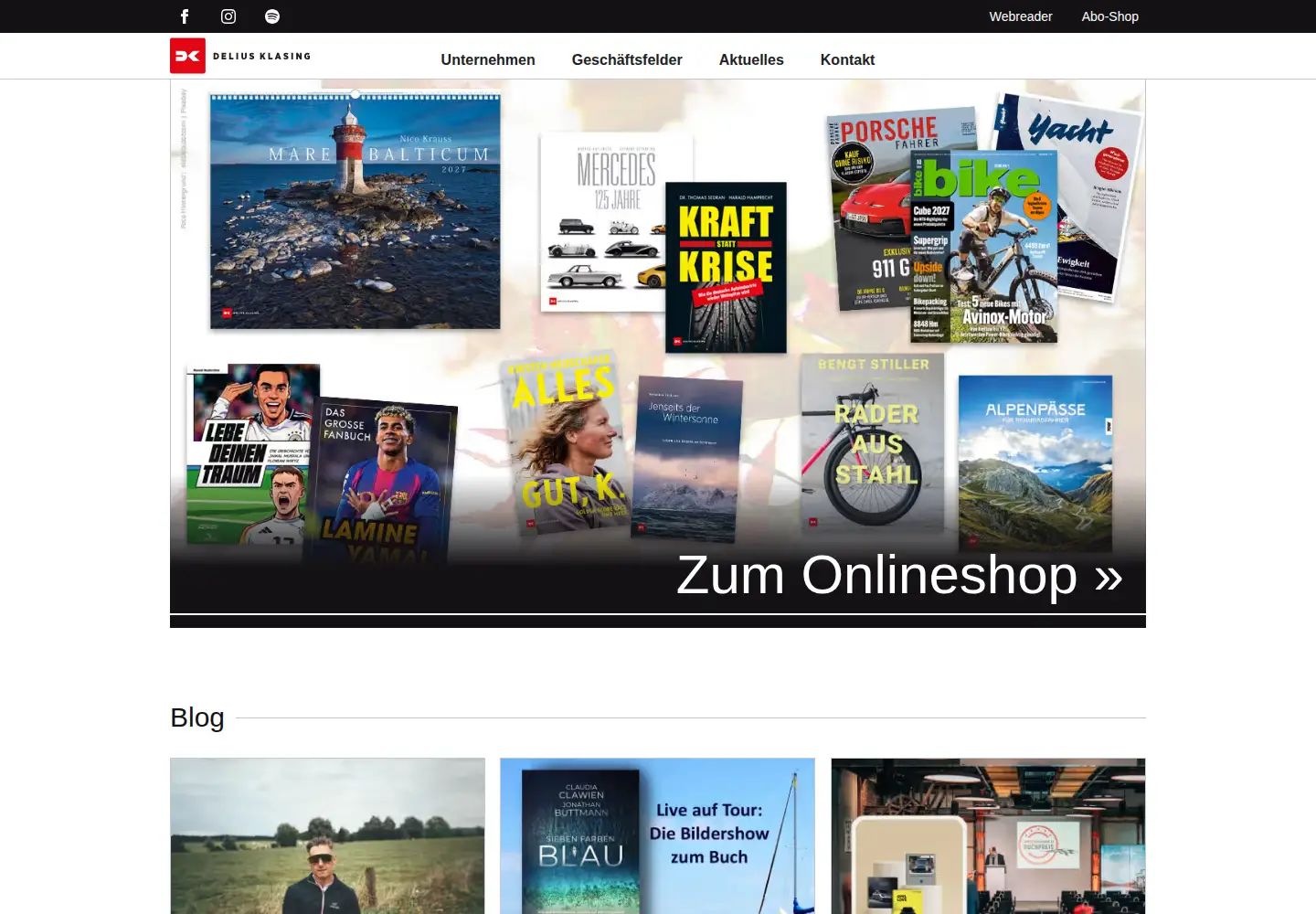Click the Zum Onlineshop banner link
The height and width of the screenshot is (914, 1316).
(900, 575)
